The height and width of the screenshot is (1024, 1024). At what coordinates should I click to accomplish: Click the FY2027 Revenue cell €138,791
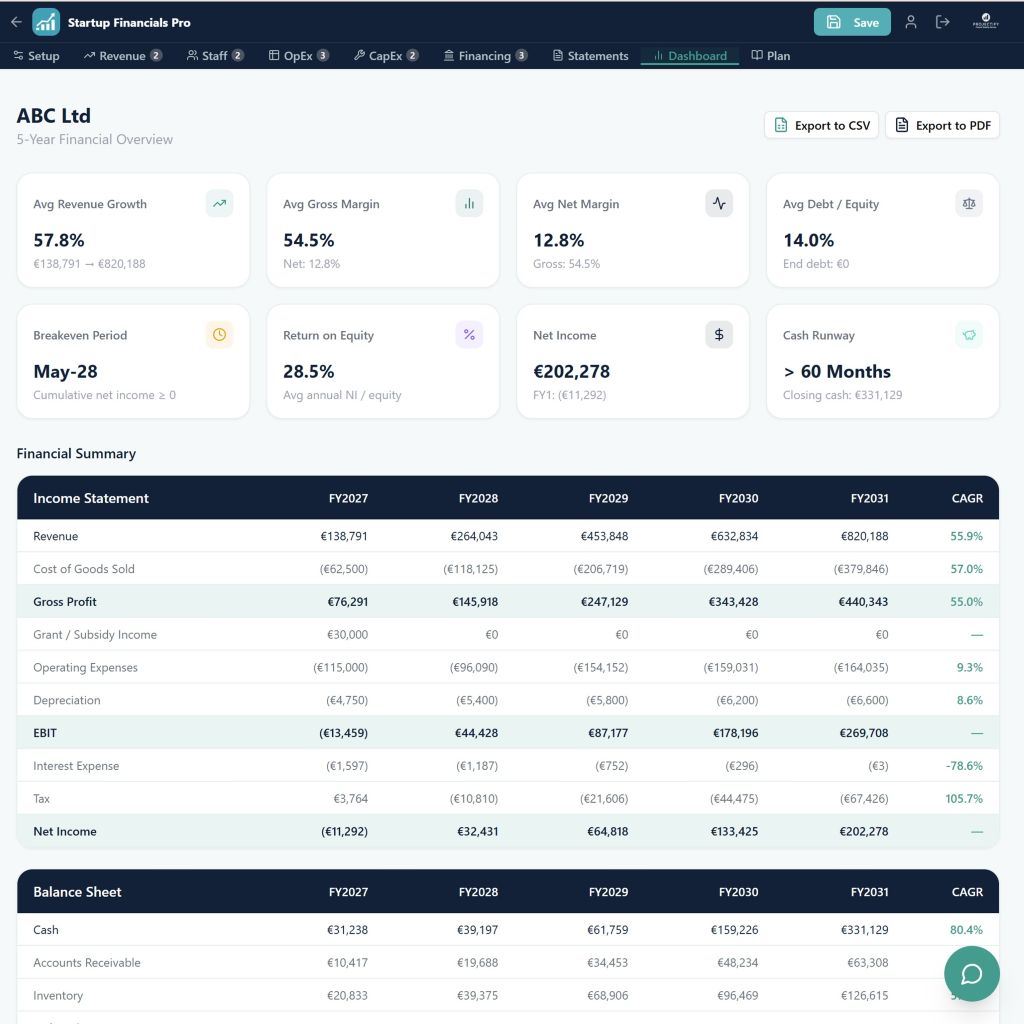(344, 536)
